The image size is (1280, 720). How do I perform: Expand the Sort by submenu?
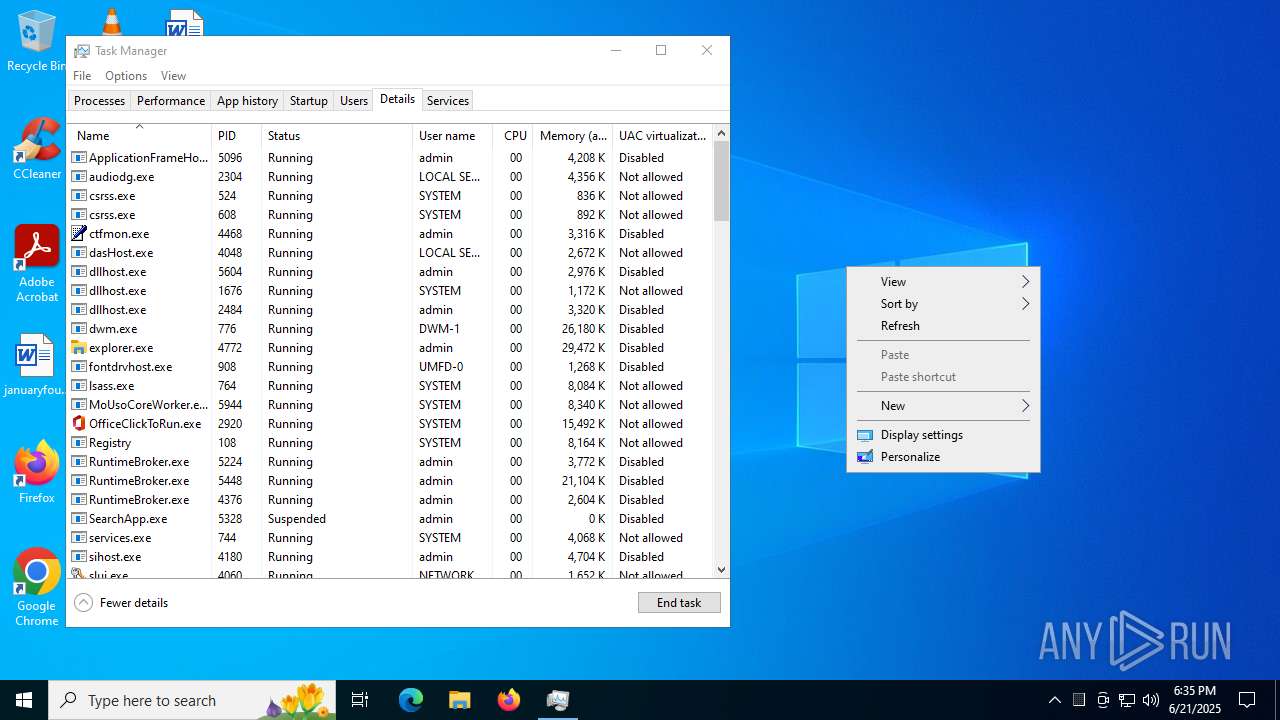[x=943, y=304]
